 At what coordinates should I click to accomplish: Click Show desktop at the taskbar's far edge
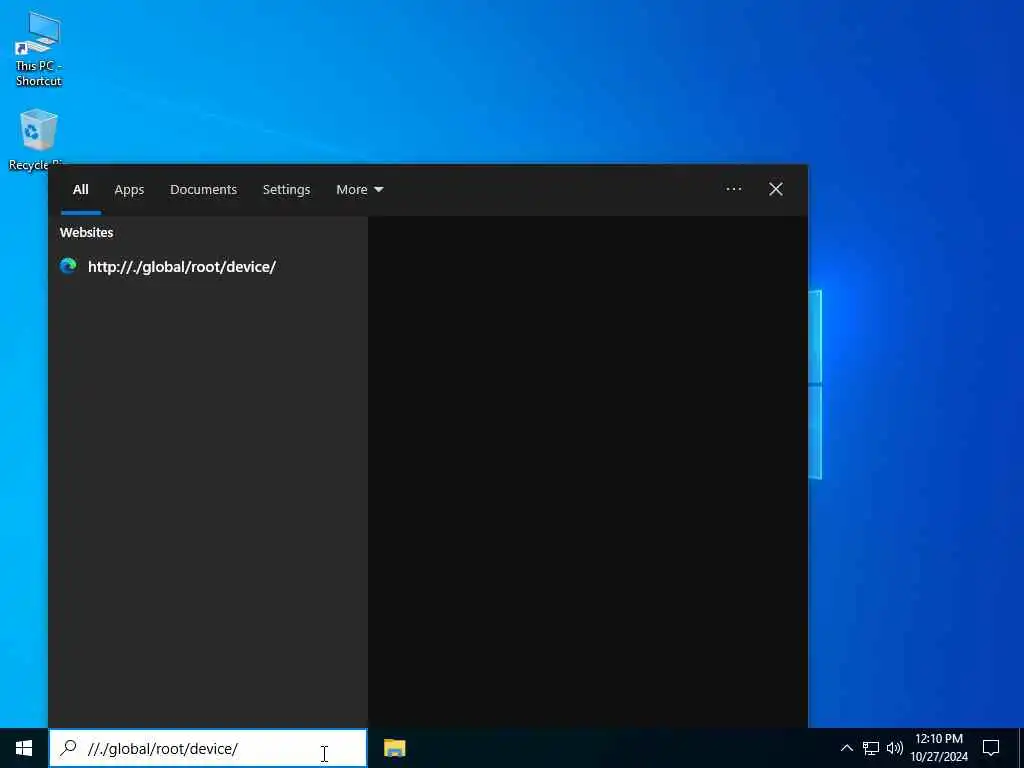(x=1021, y=748)
